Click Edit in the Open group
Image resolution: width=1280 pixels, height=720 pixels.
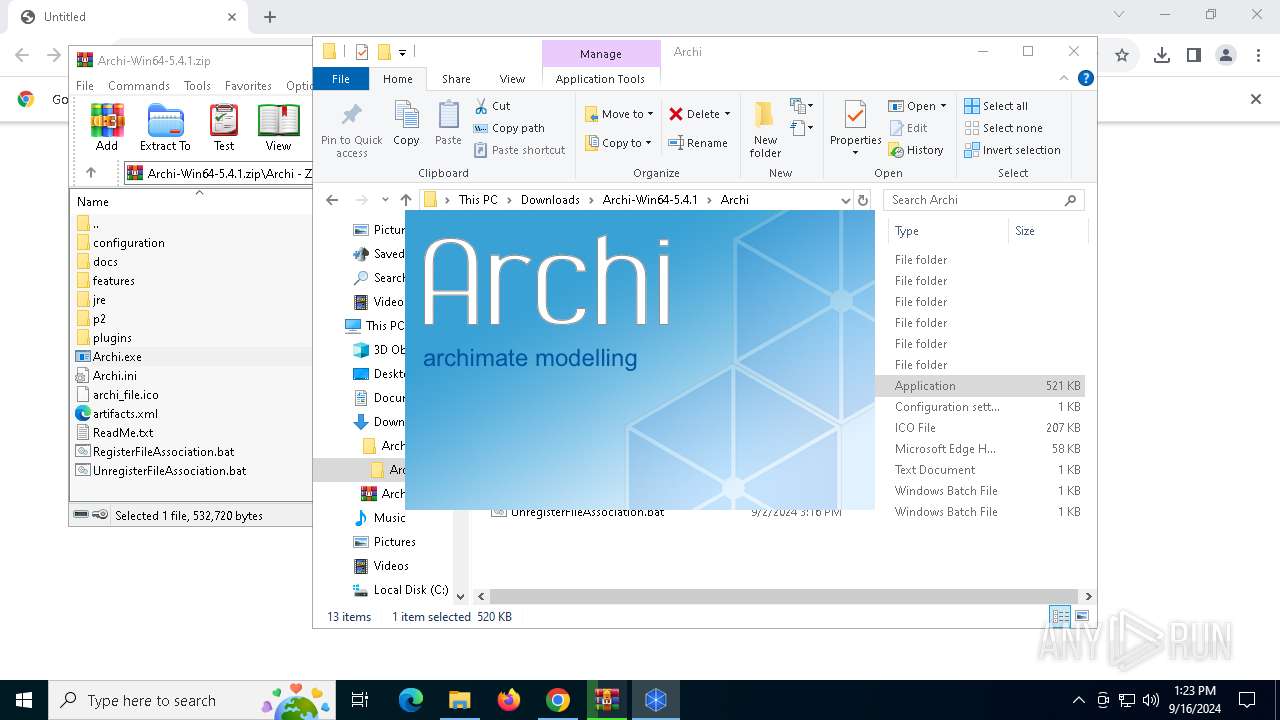pos(908,128)
